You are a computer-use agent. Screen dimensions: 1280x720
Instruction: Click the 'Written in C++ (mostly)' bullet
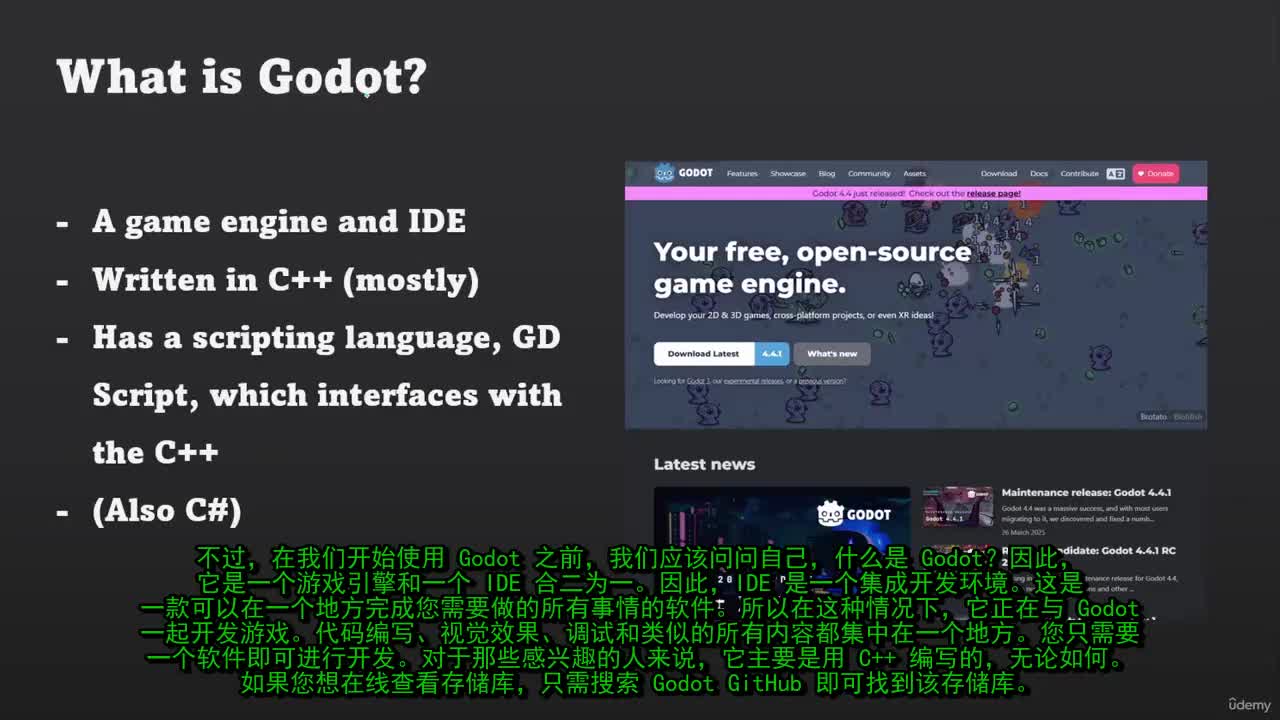286,279
